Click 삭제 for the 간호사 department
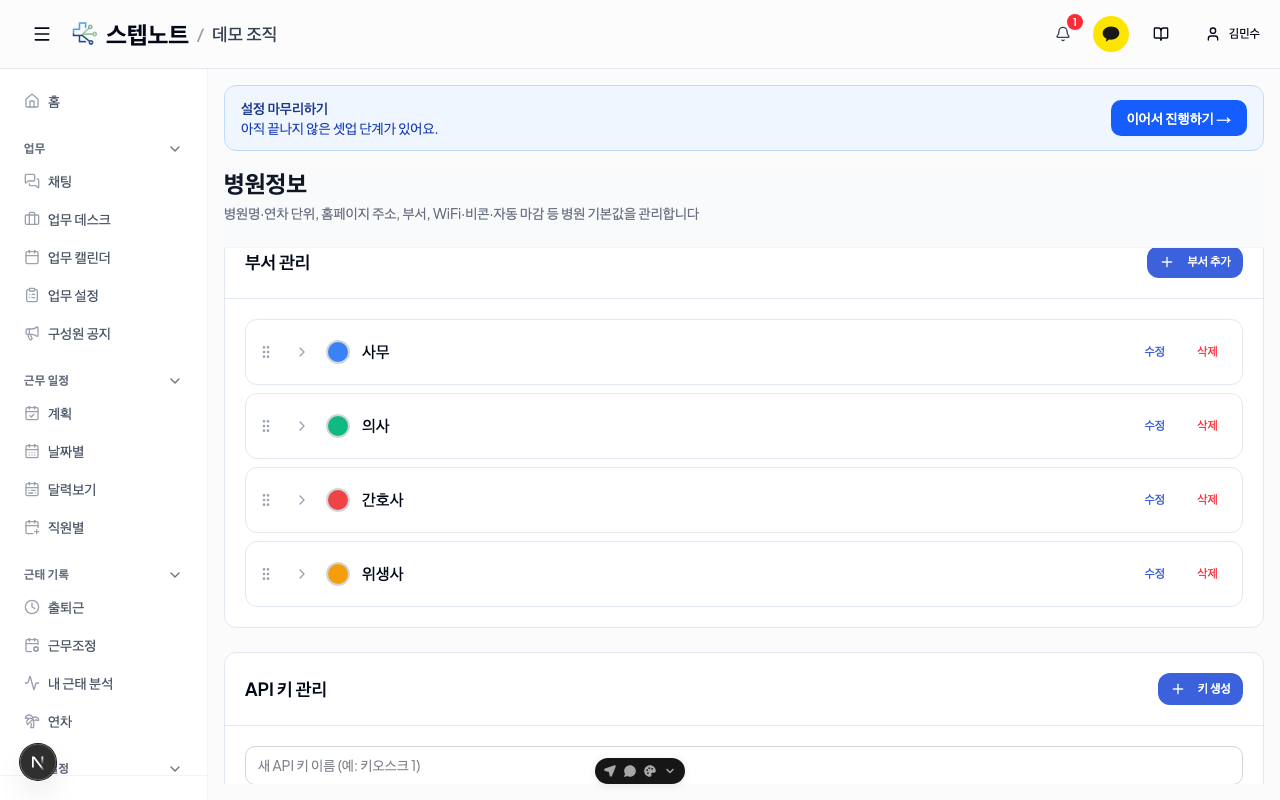This screenshot has height=800, width=1280. (1207, 500)
